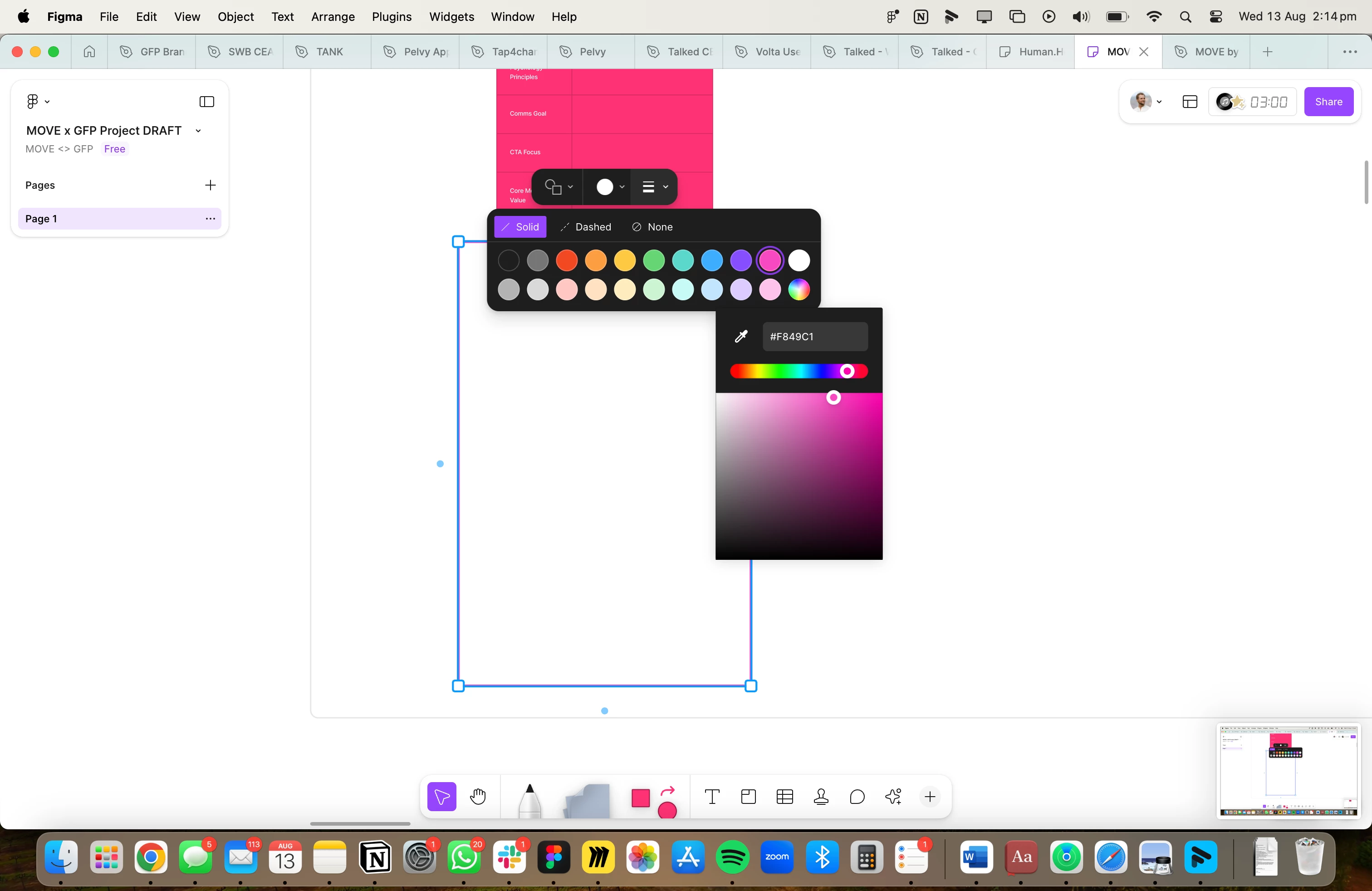The width and height of the screenshot is (1372, 891).
Task: Switch to the Human.H tab
Action: coord(1030,51)
